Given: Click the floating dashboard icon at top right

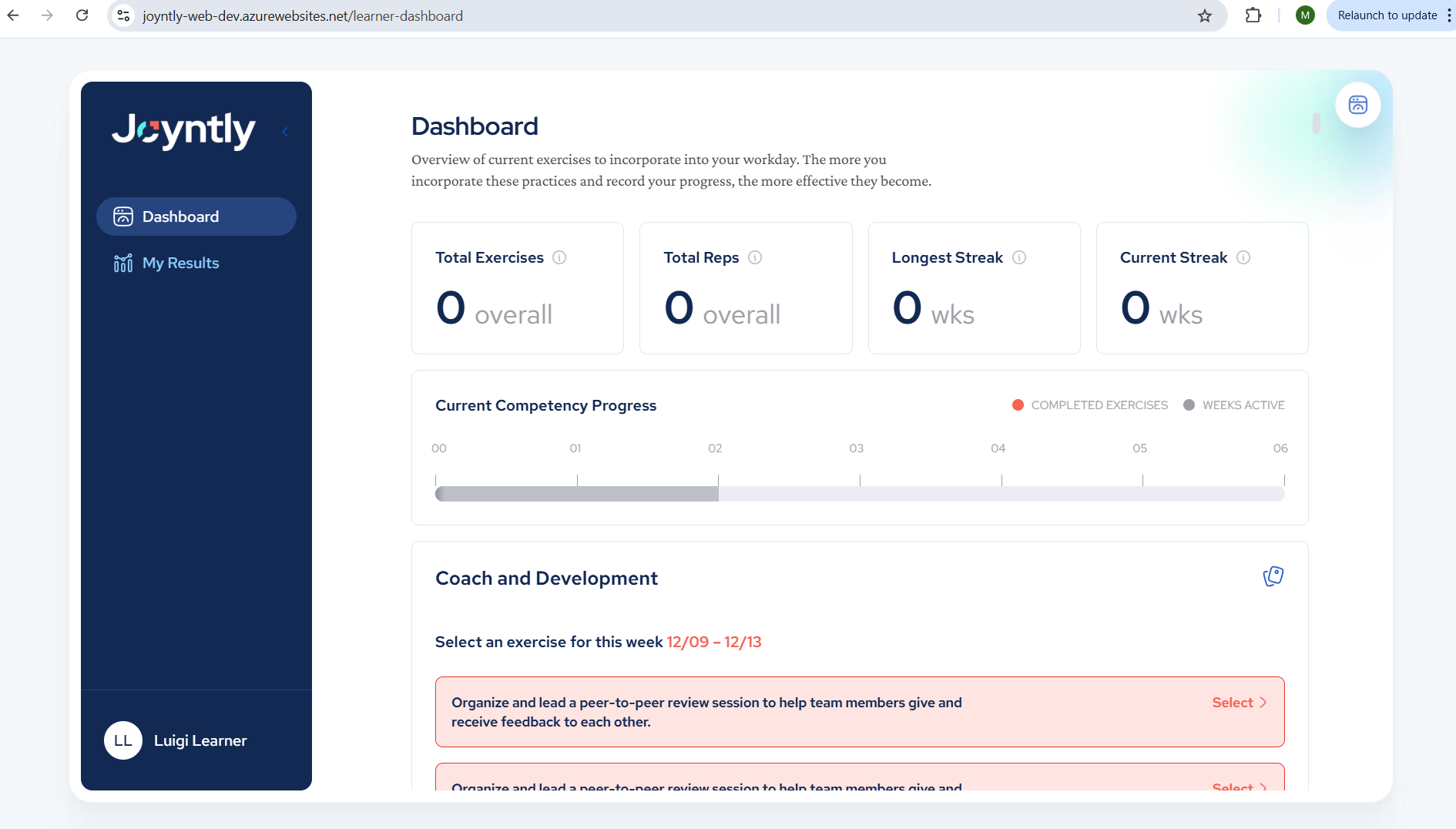Looking at the screenshot, I should pos(1357,105).
